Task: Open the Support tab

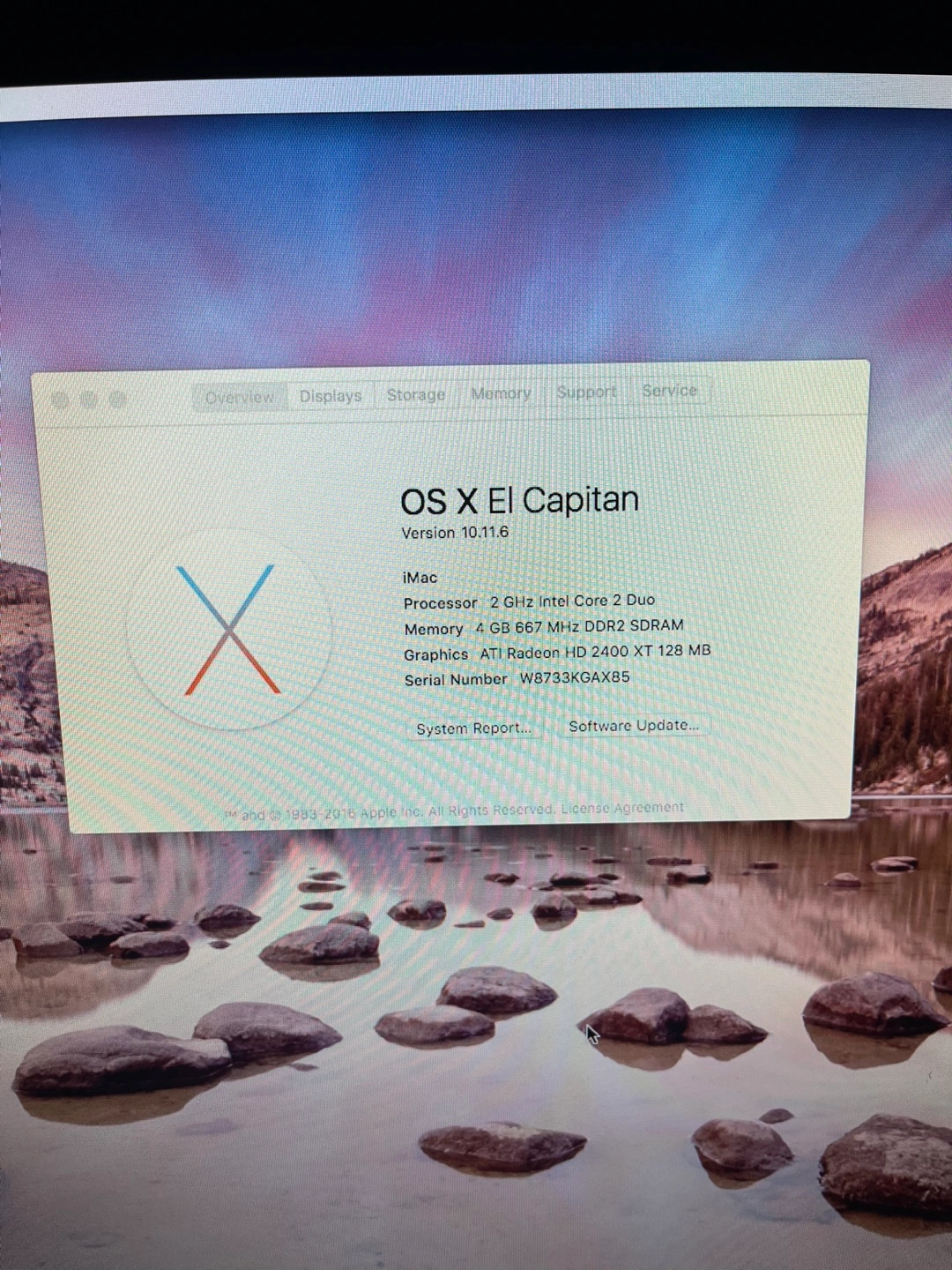Action: coord(586,392)
